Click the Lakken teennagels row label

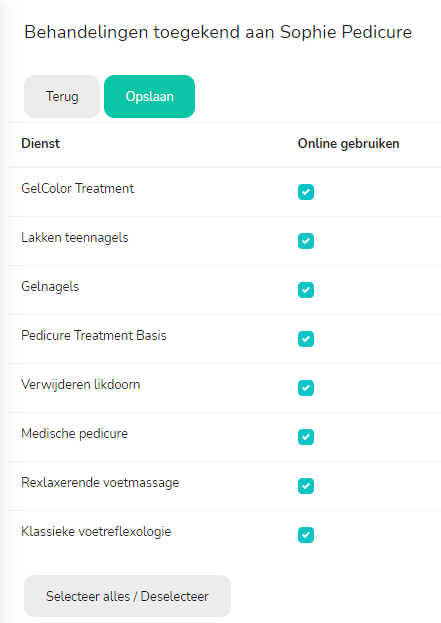click(x=75, y=238)
